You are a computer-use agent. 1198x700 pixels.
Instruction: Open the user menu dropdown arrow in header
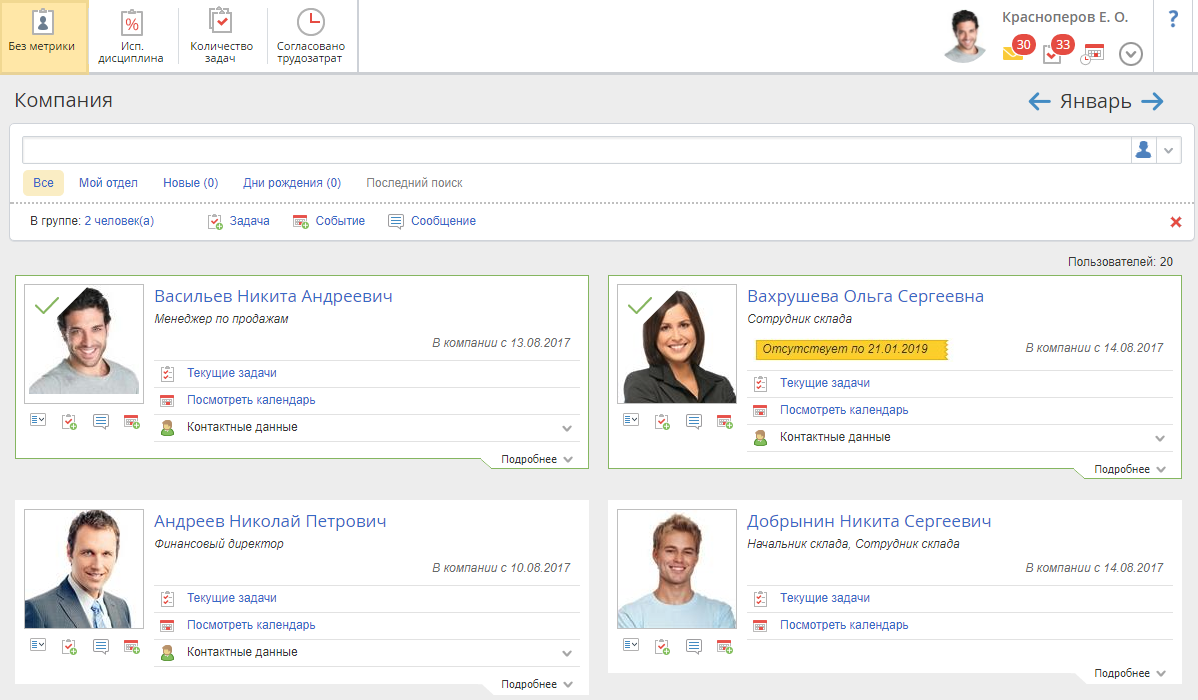click(x=1130, y=54)
